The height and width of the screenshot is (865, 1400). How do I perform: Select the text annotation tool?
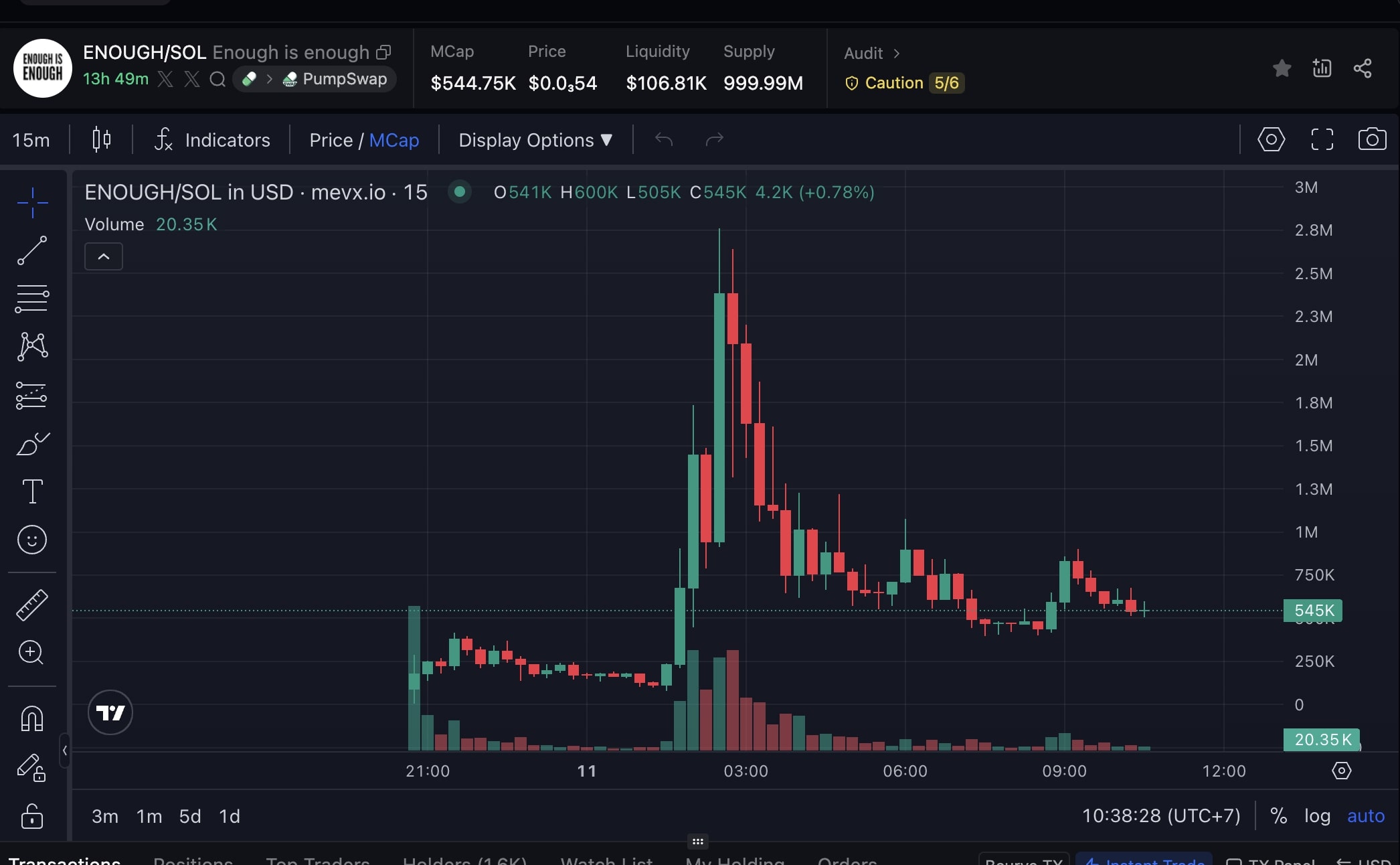click(x=32, y=491)
